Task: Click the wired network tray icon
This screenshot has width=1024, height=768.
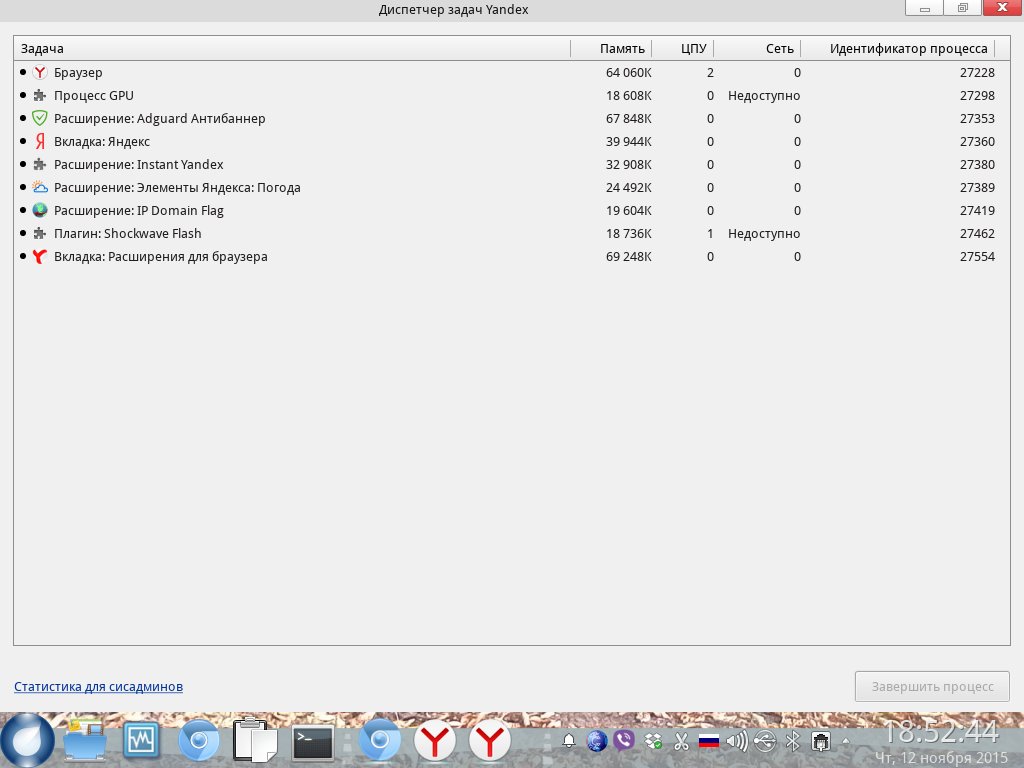Action: pos(821,741)
